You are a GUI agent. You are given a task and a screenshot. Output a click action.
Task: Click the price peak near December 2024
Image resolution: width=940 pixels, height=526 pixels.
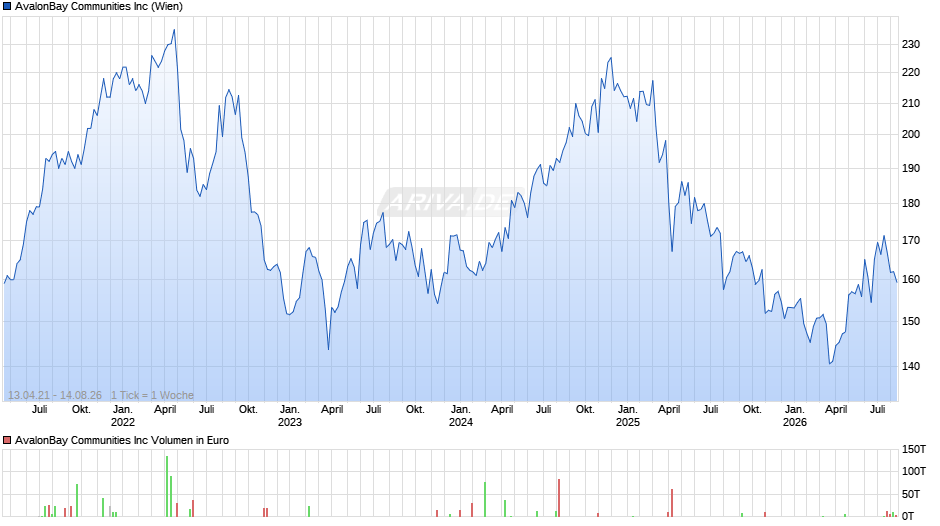tap(611, 58)
